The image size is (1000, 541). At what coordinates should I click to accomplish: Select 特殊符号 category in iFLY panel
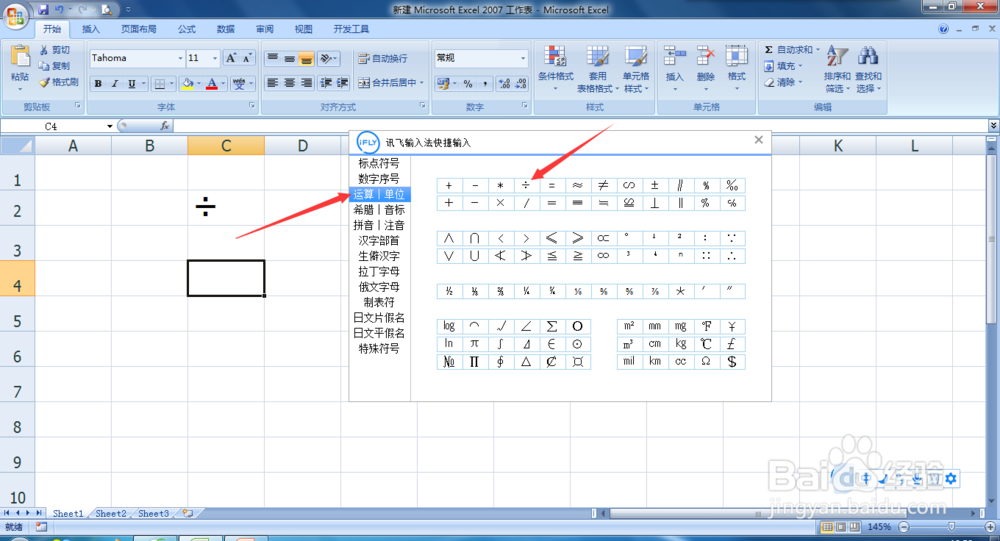[x=379, y=348]
